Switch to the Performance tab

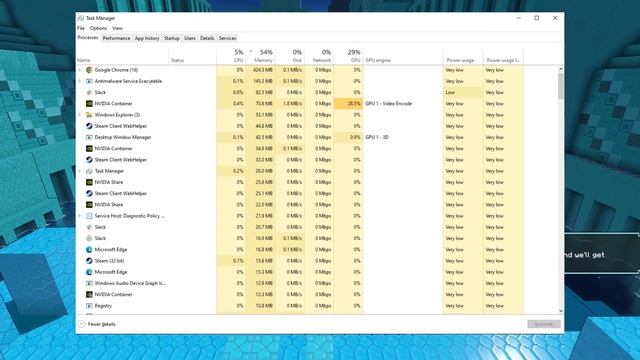(116, 38)
